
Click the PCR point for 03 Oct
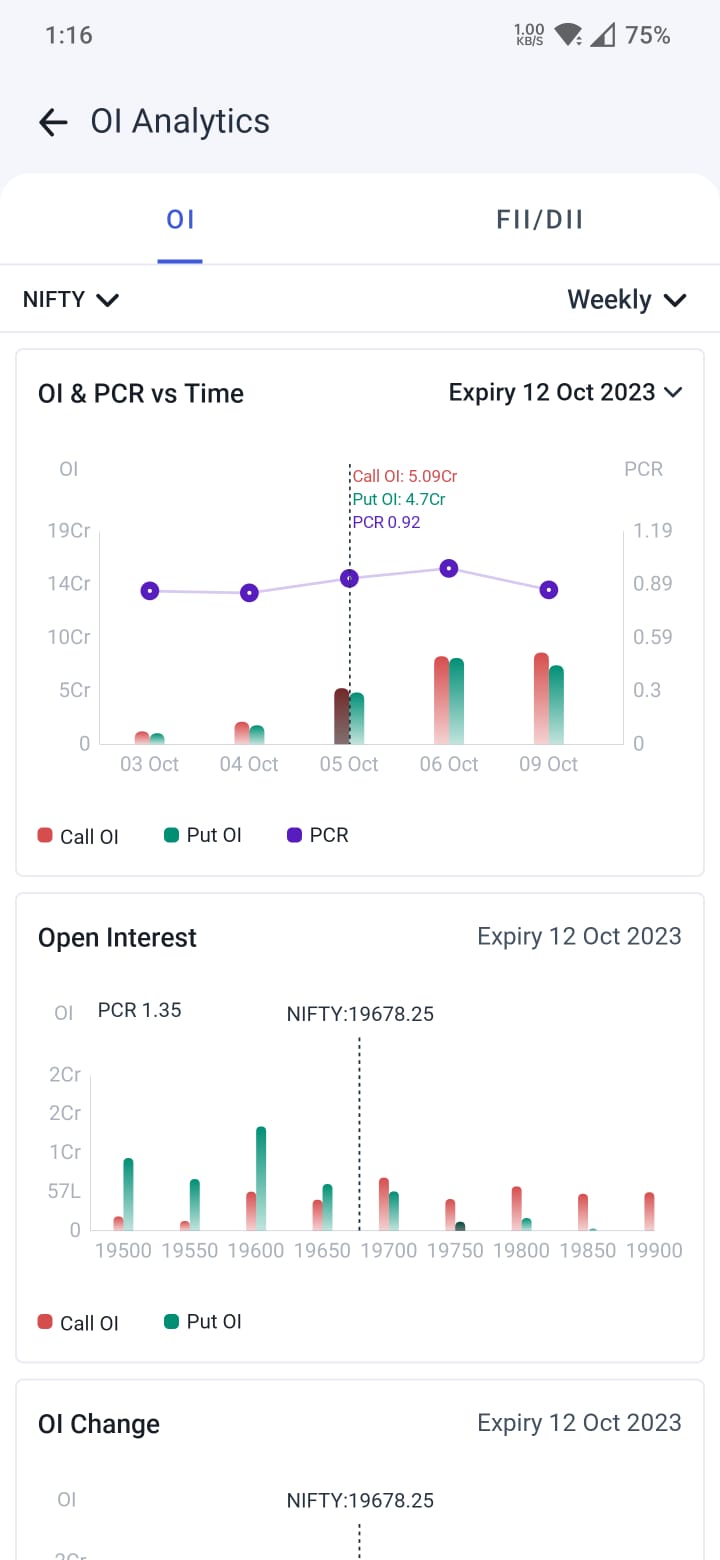pyautogui.click(x=150, y=591)
